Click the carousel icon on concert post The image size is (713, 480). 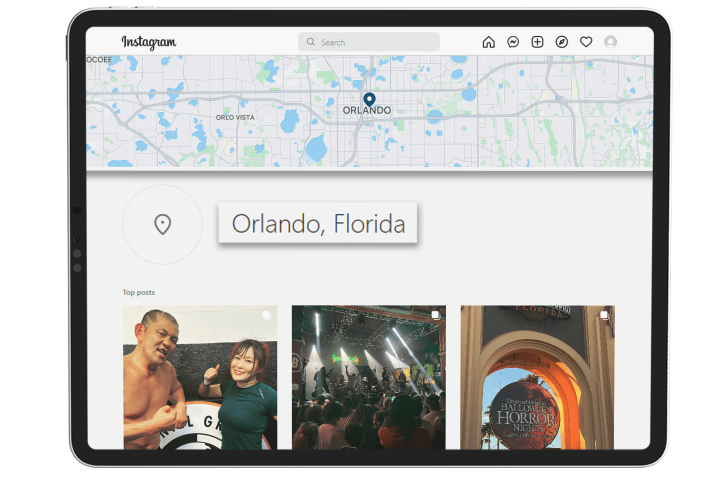[435, 315]
